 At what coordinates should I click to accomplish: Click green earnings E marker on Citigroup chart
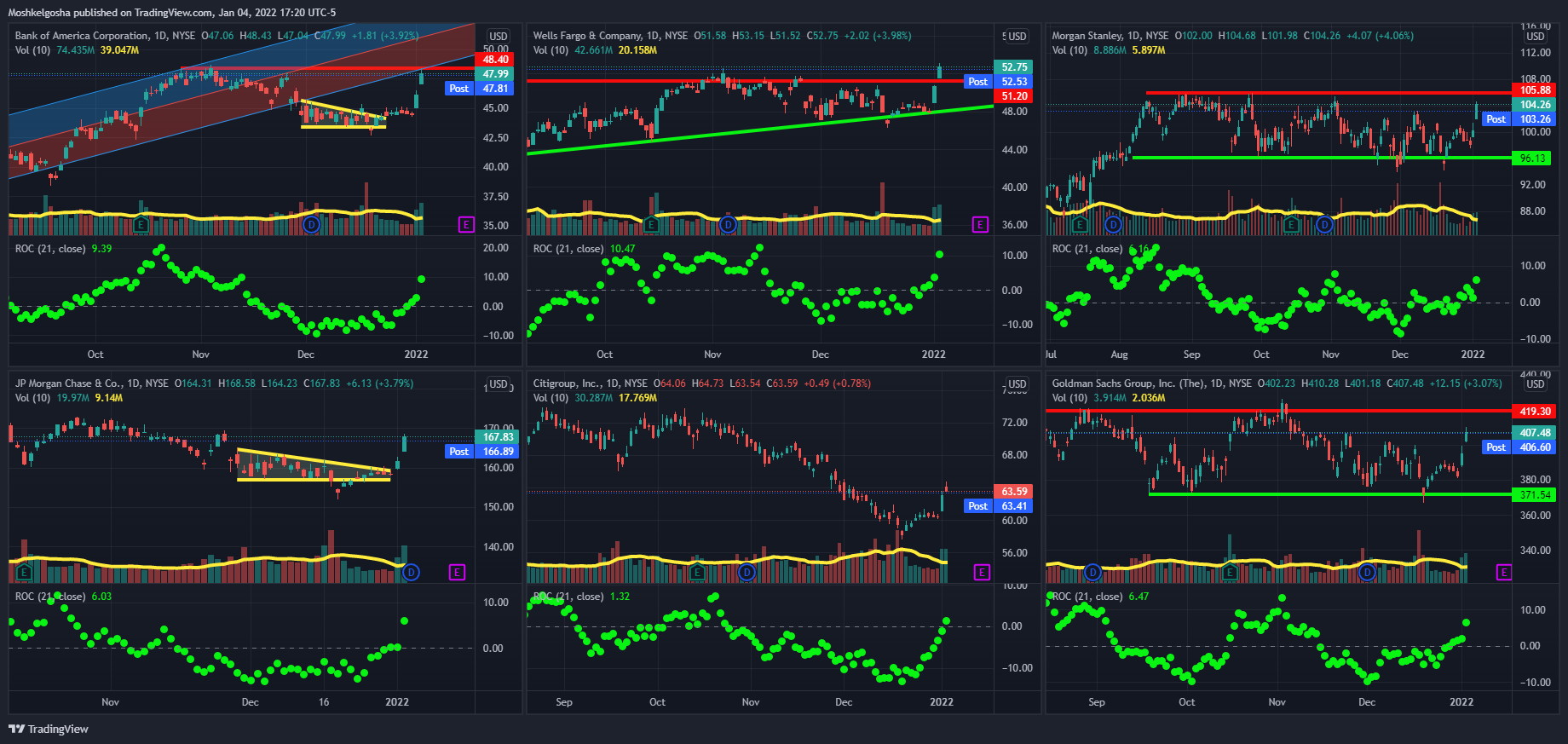click(697, 573)
